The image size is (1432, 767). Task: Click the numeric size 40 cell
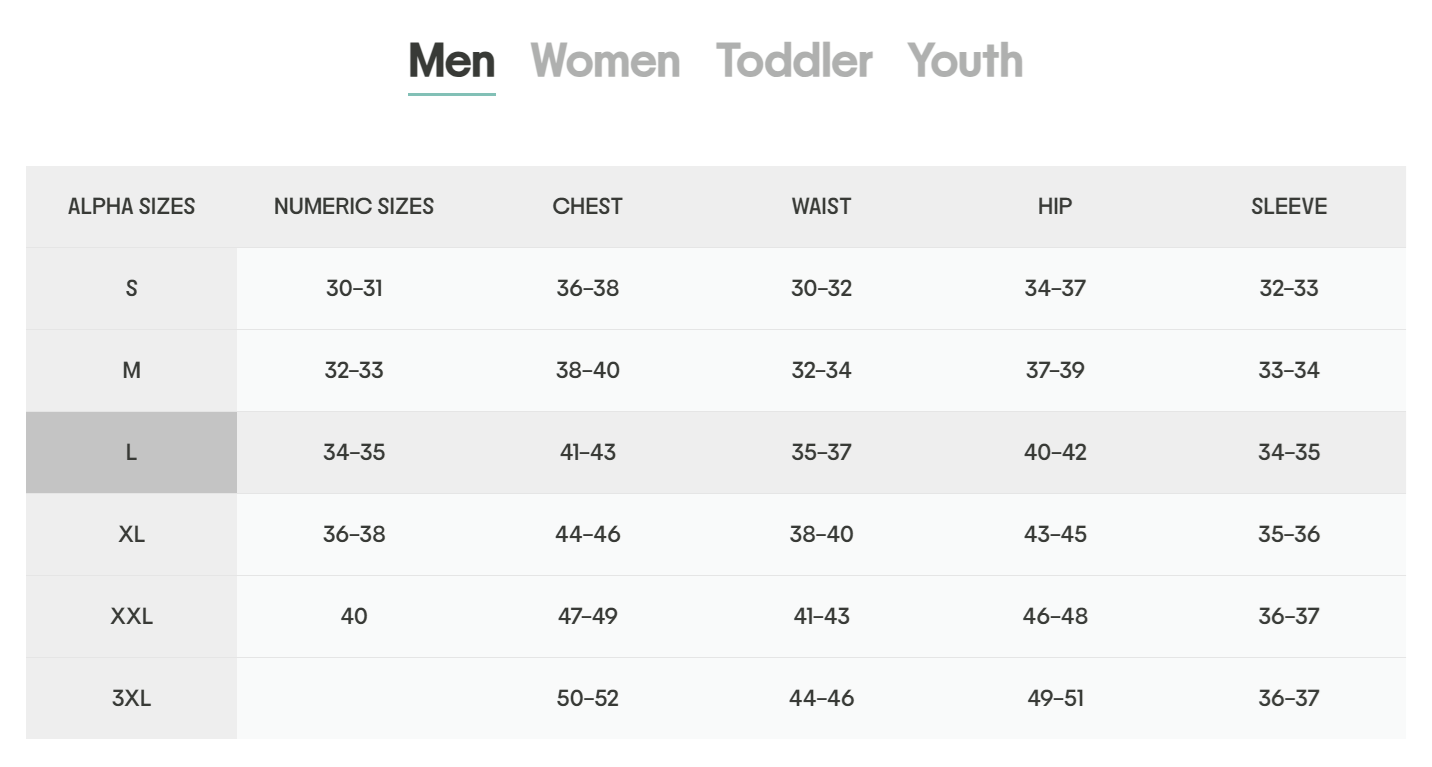click(x=354, y=616)
